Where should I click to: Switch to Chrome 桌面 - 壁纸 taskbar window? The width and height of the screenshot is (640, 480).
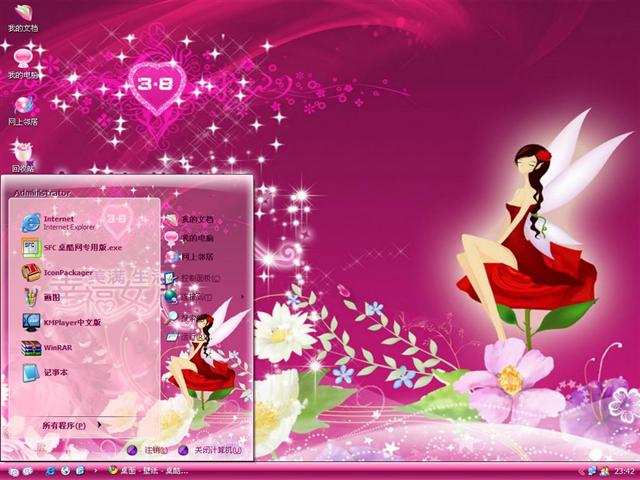tap(149, 471)
